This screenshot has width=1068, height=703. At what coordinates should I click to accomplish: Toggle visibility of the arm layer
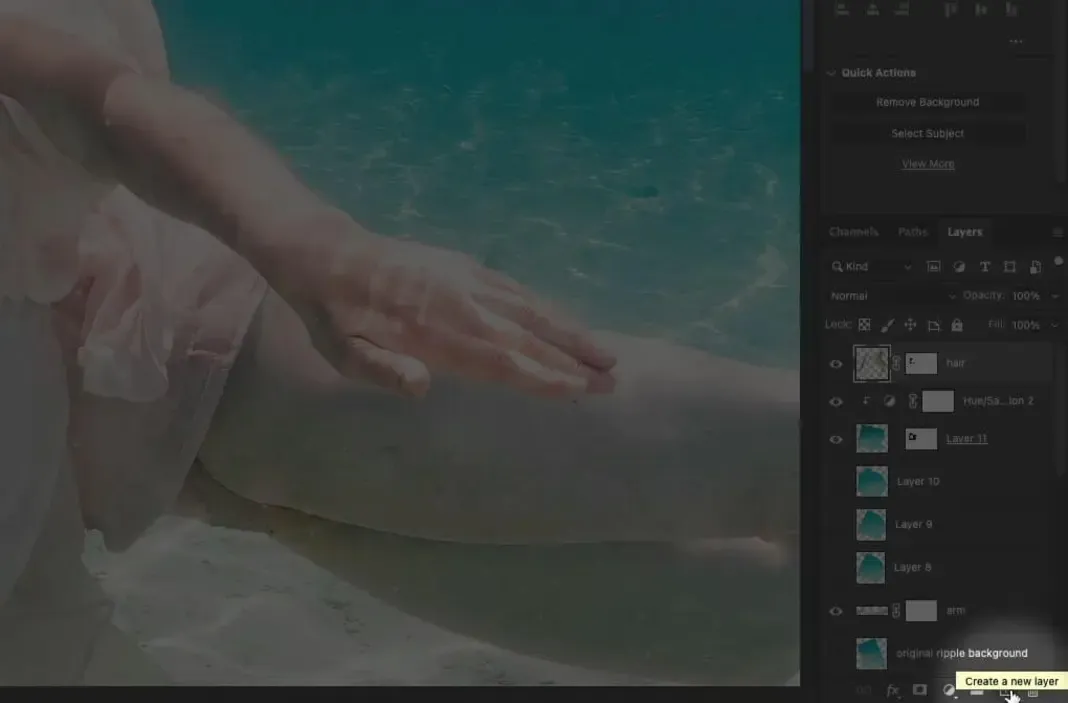click(836, 610)
